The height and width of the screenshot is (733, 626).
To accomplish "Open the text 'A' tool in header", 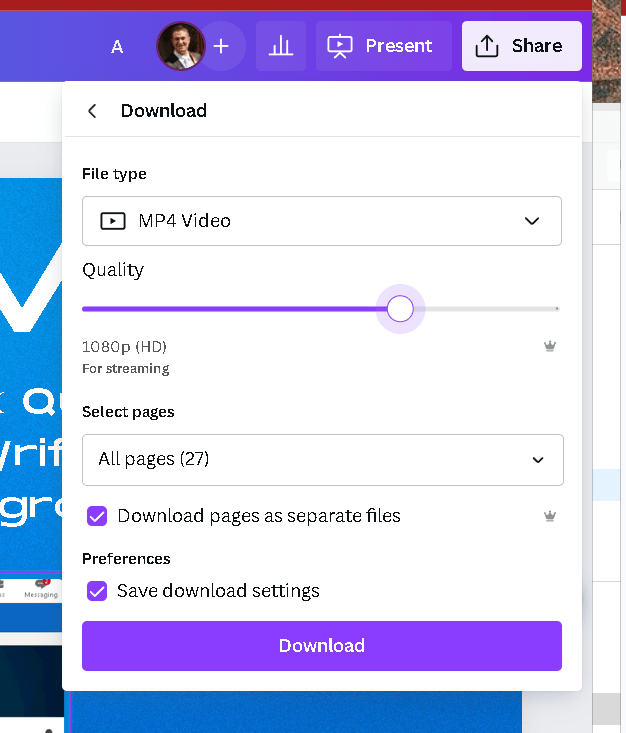I will click(117, 47).
